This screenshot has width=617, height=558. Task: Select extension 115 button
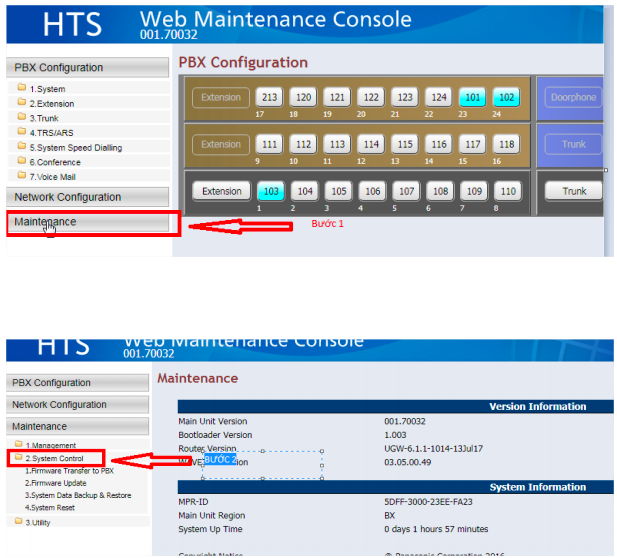[405, 144]
